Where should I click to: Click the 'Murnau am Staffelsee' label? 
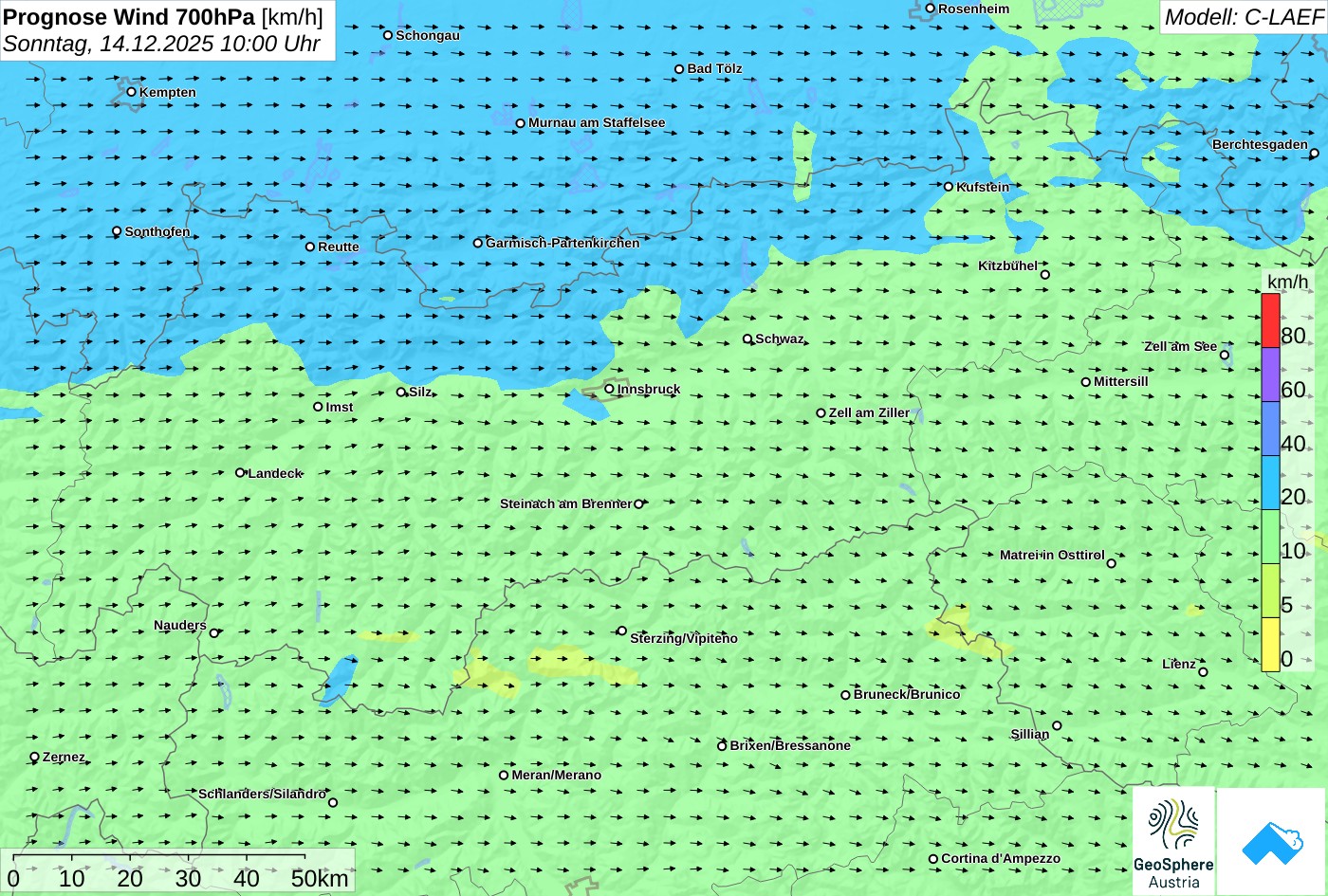(x=597, y=123)
